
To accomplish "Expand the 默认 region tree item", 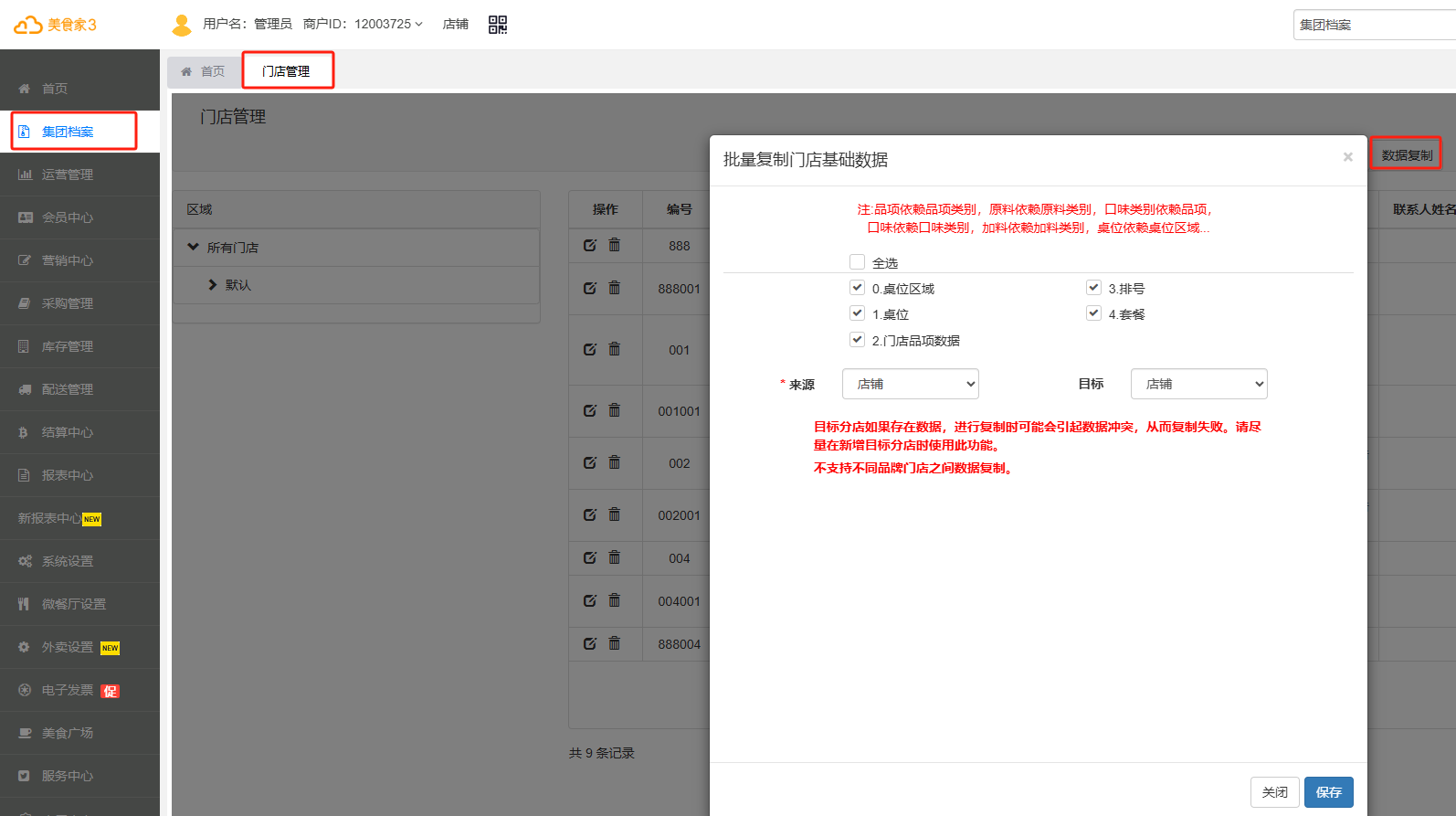I will point(213,285).
